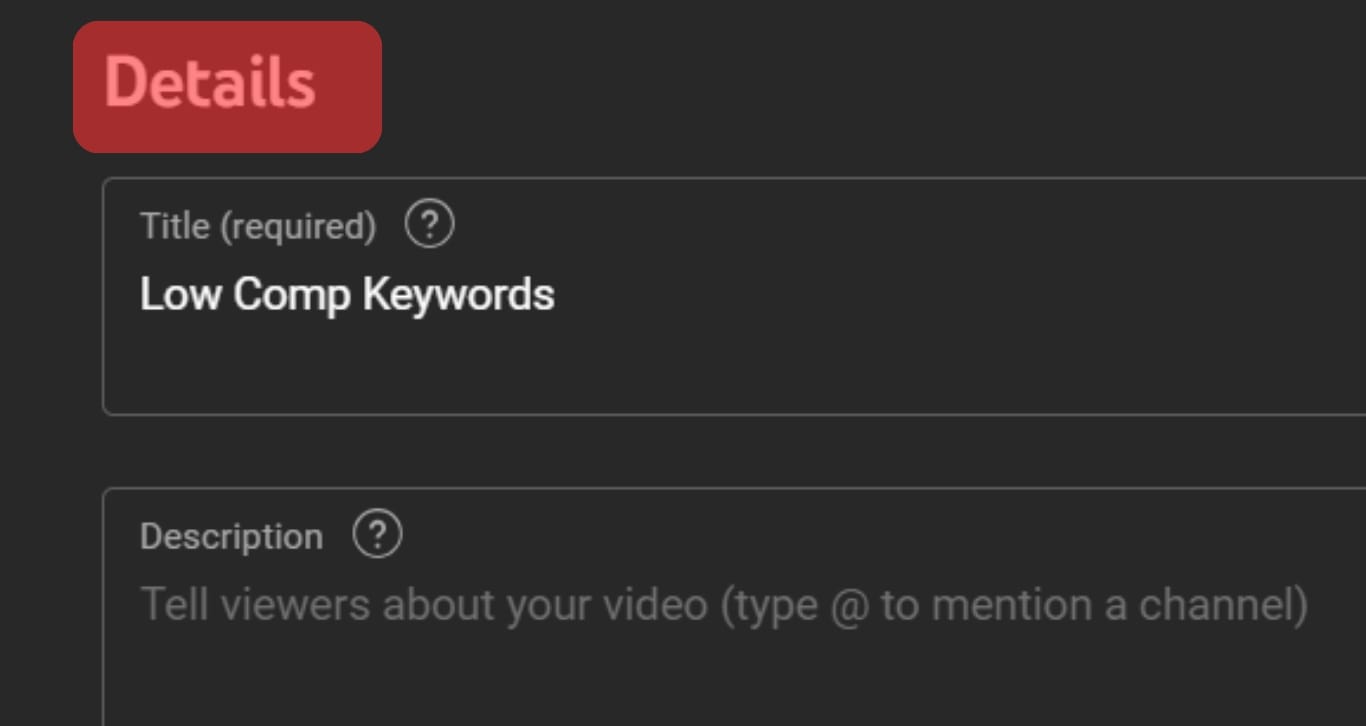
Task: Show the tooltip for the Title field
Action: click(430, 225)
